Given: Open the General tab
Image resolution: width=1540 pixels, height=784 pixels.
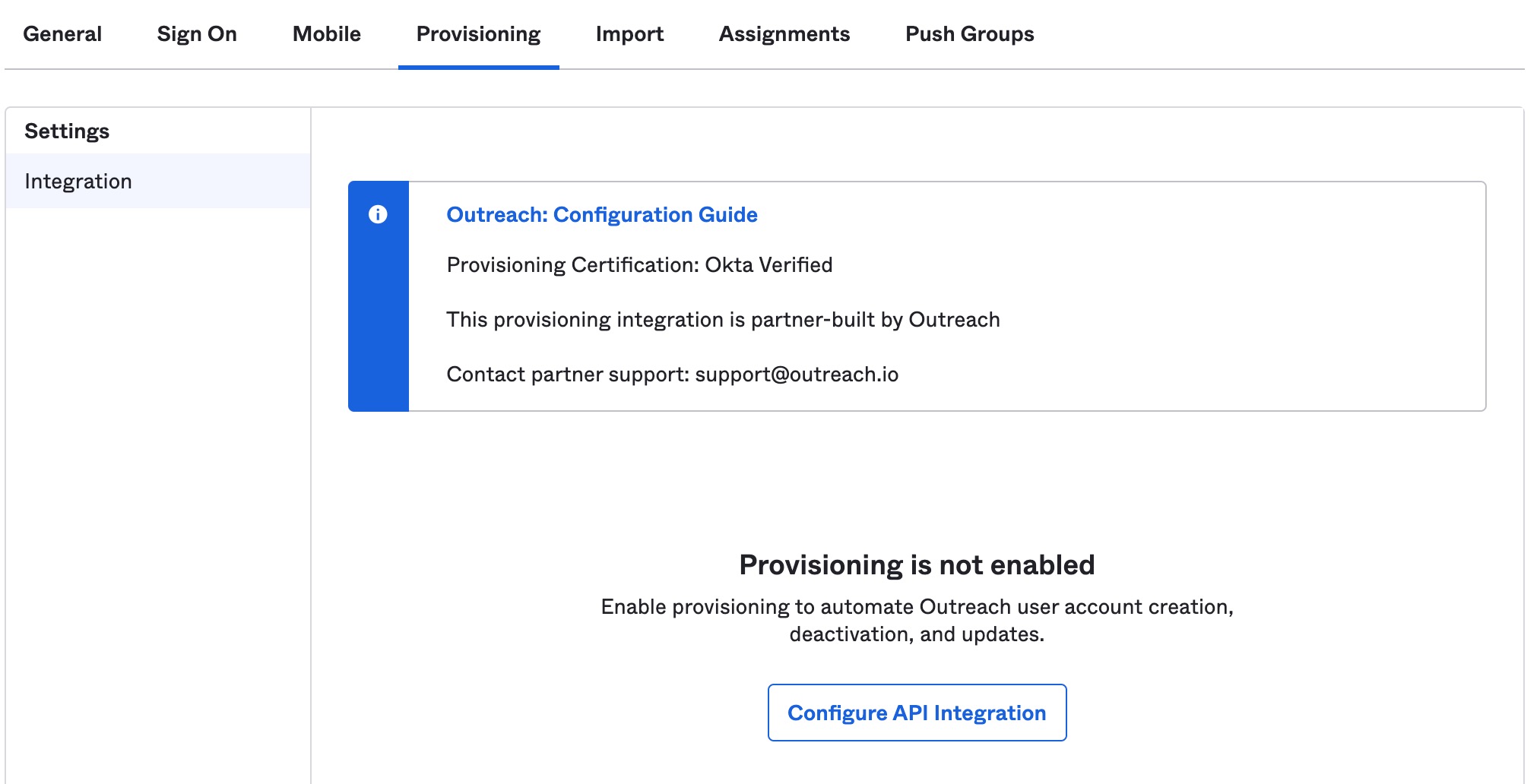Looking at the screenshot, I should [x=62, y=34].
